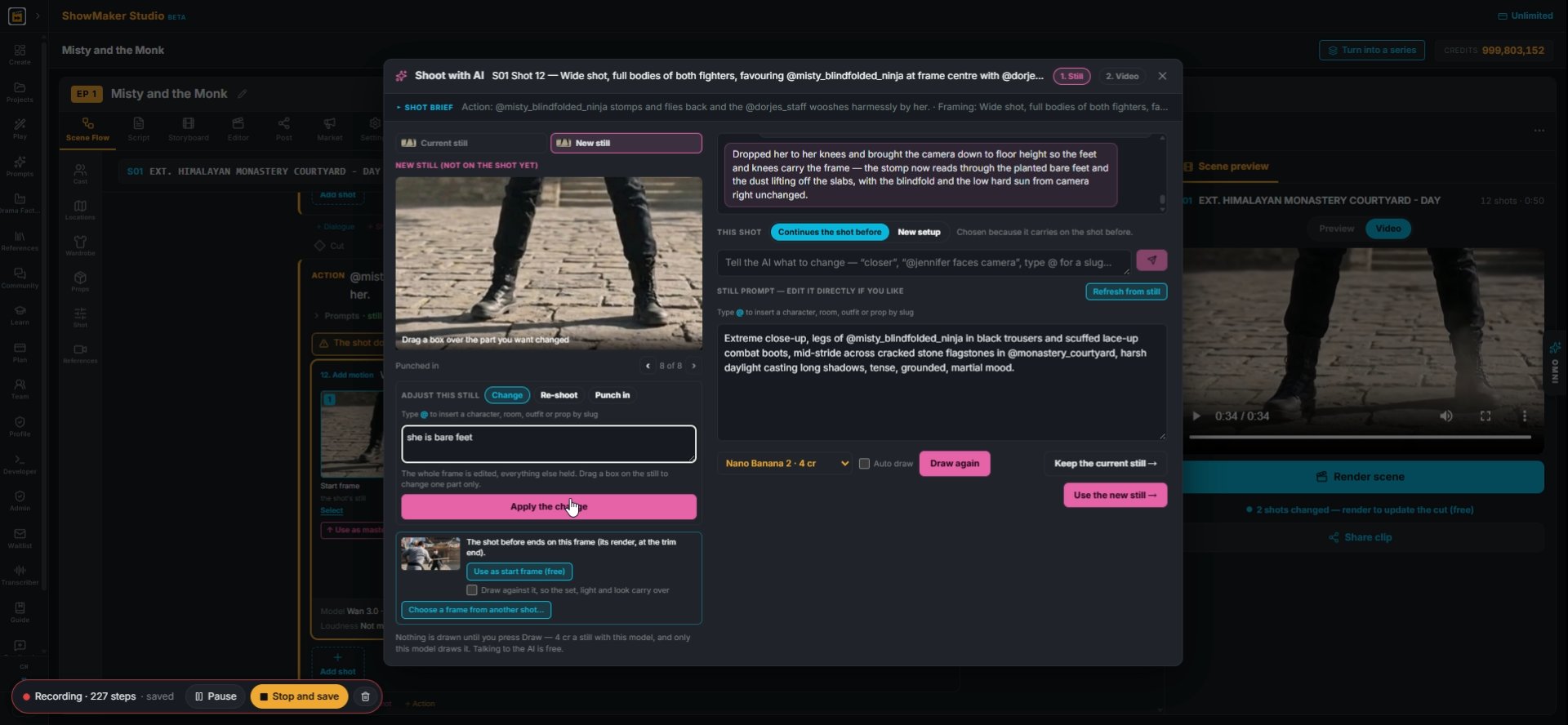Click the send arrow icon beside AI prompt
This screenshot has width=1568, height=725.
(1151, 260)
